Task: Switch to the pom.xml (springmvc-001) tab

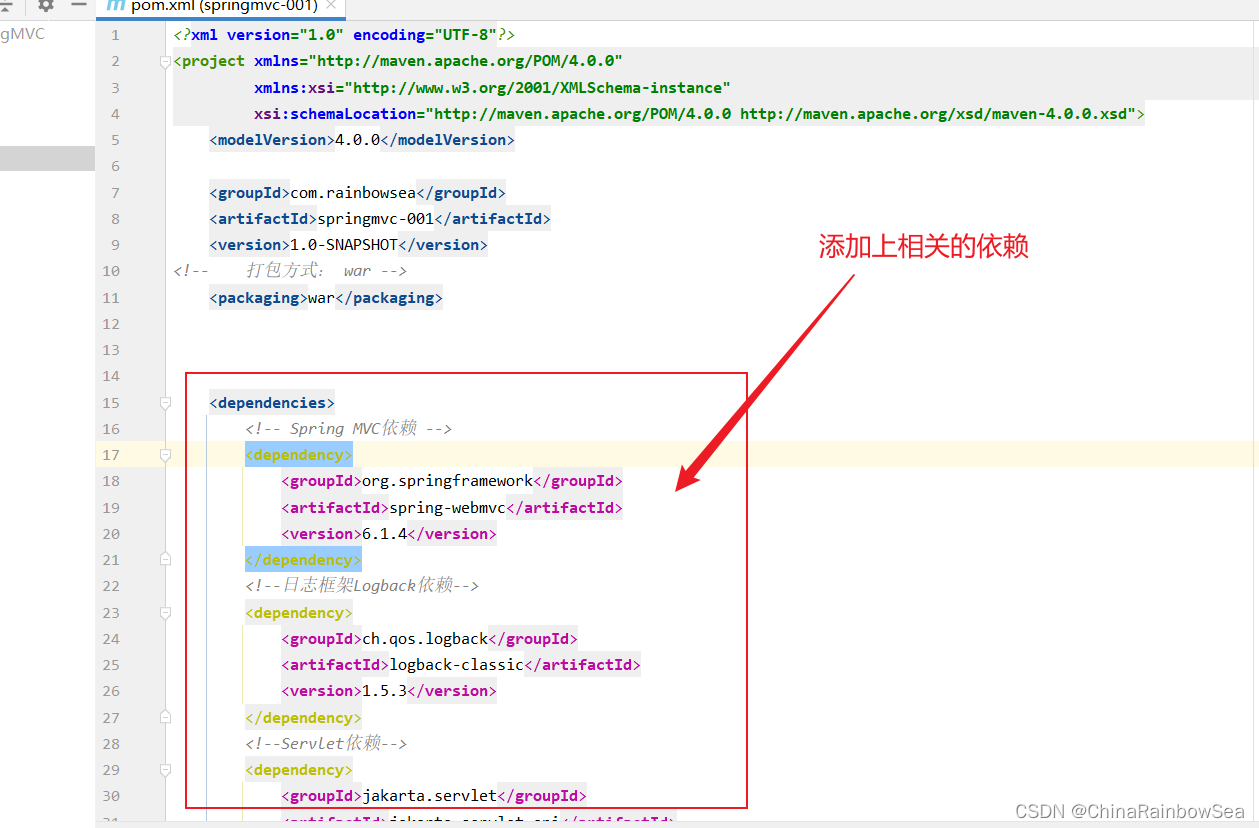Action: click(224, 7)
